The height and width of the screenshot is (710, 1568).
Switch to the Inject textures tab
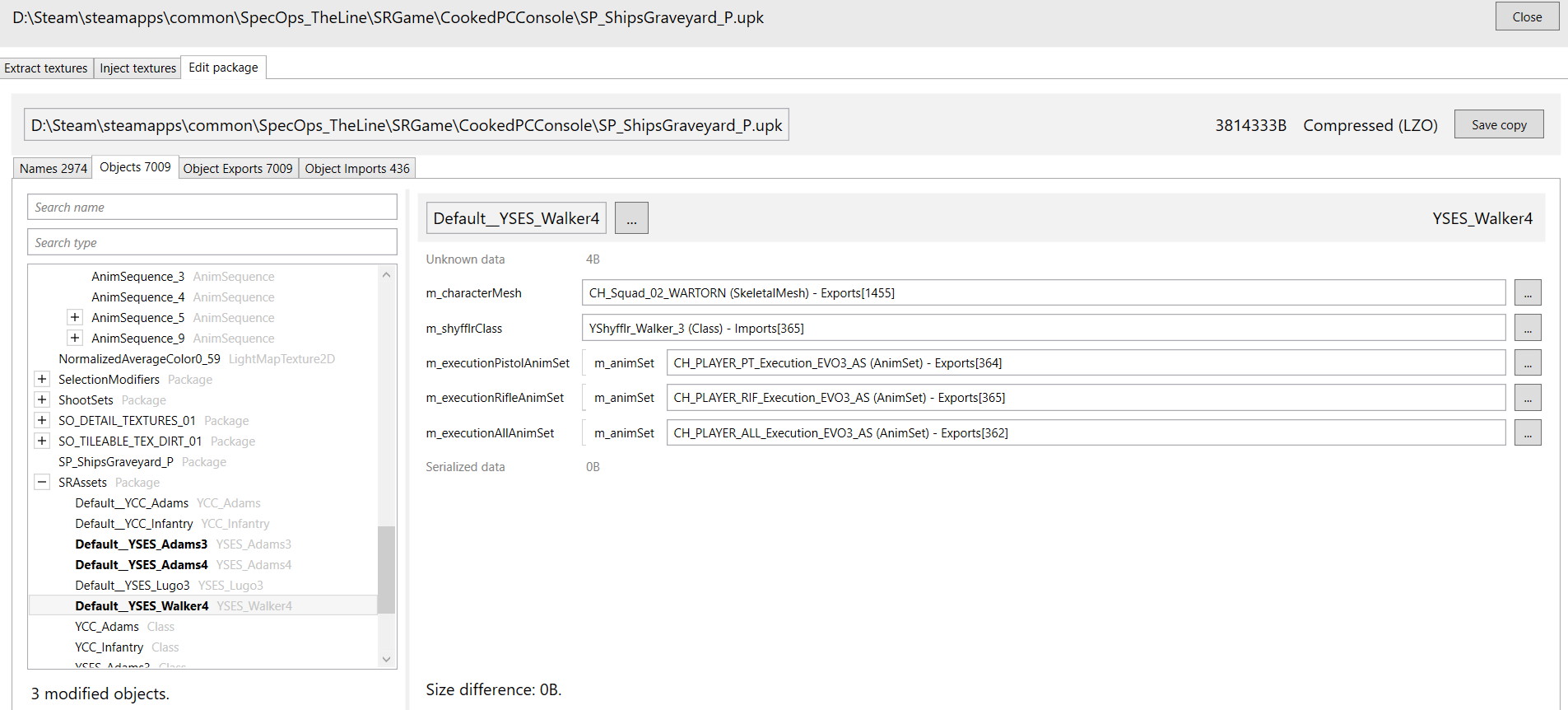pos(137,68)
